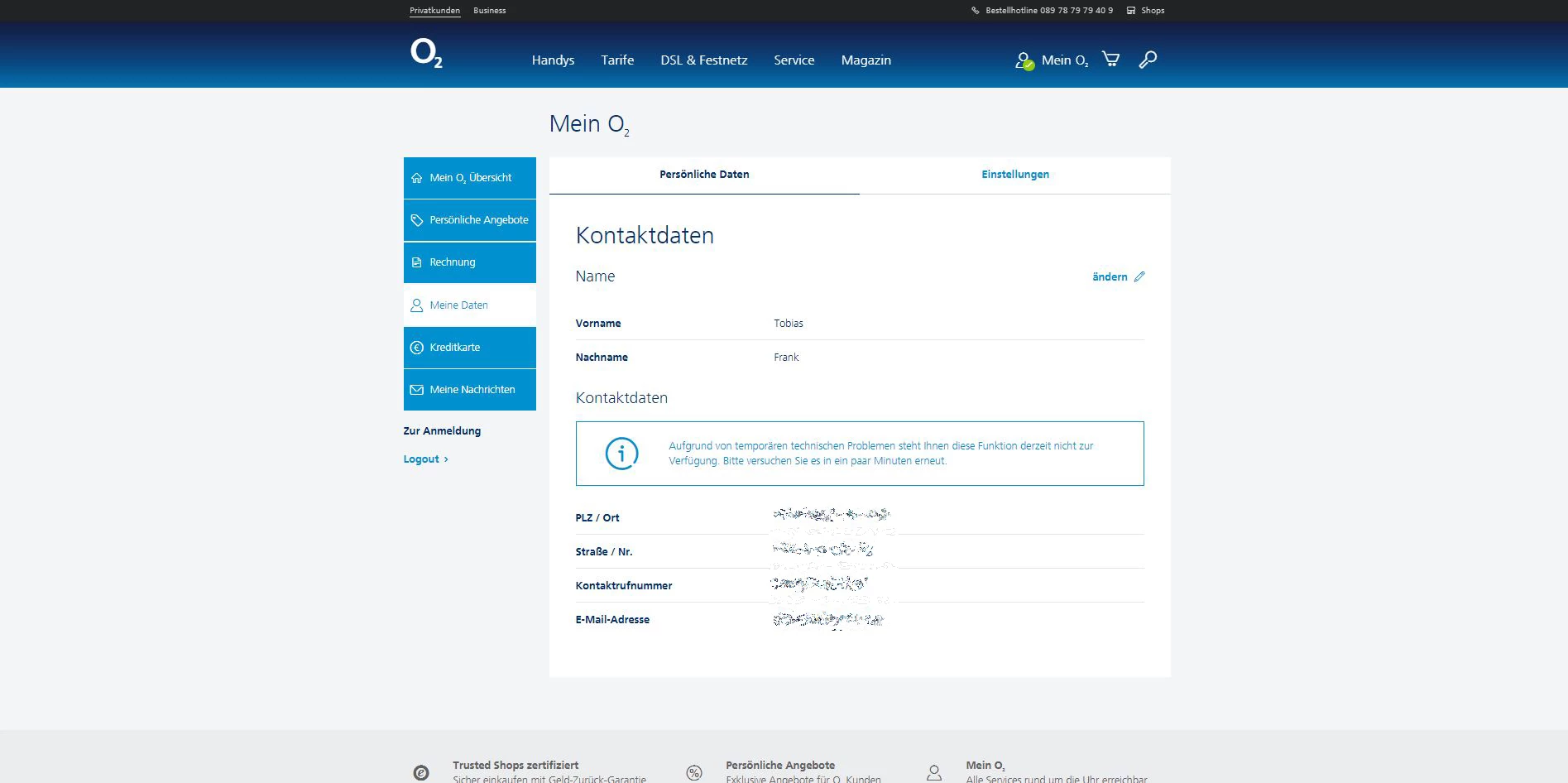Switch to Business in top bar
Screen dimensions: 1568x783
point(489,11)
